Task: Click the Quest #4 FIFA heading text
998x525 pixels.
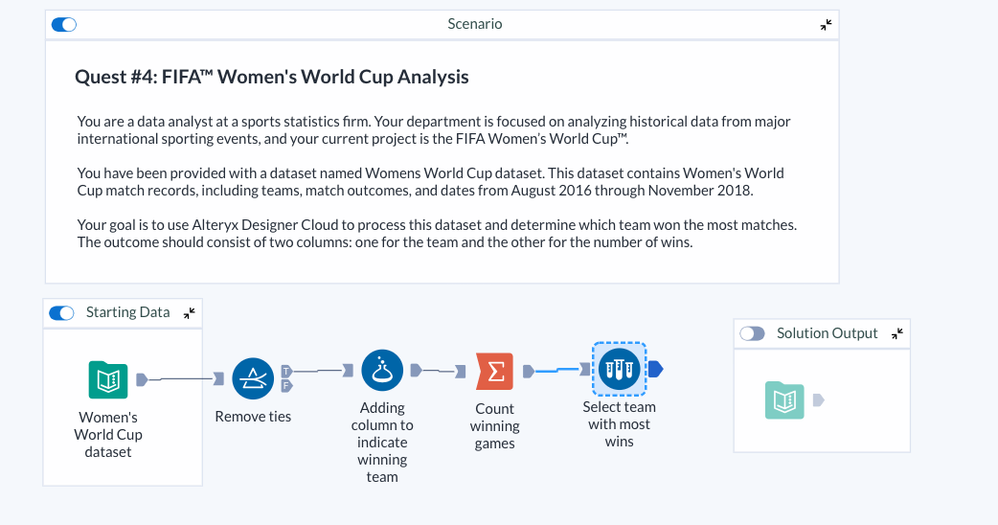Action: coord(272,77)
